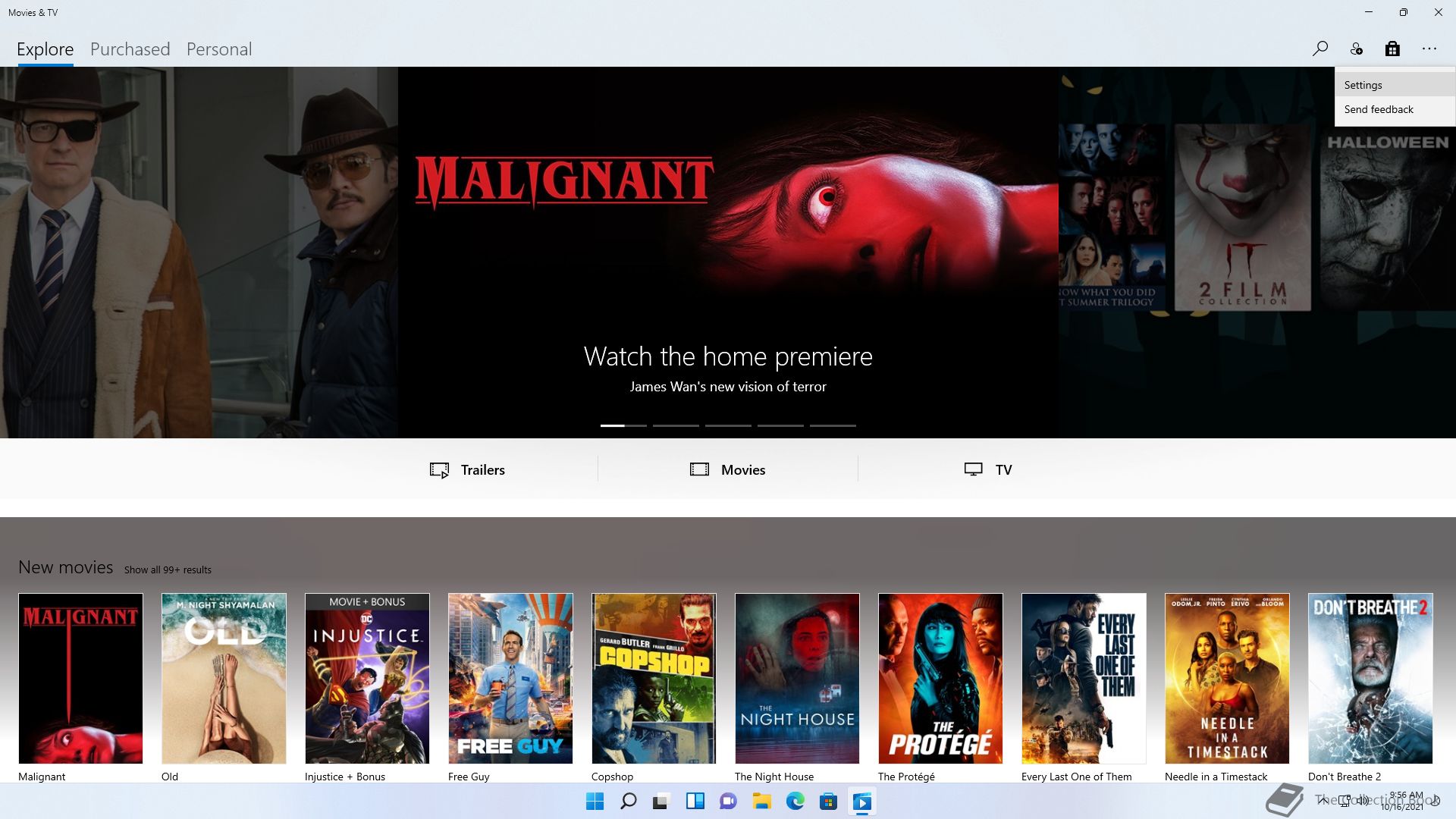Open the Widgets taskbar icon
The image size is (1456, 819).
695,802
